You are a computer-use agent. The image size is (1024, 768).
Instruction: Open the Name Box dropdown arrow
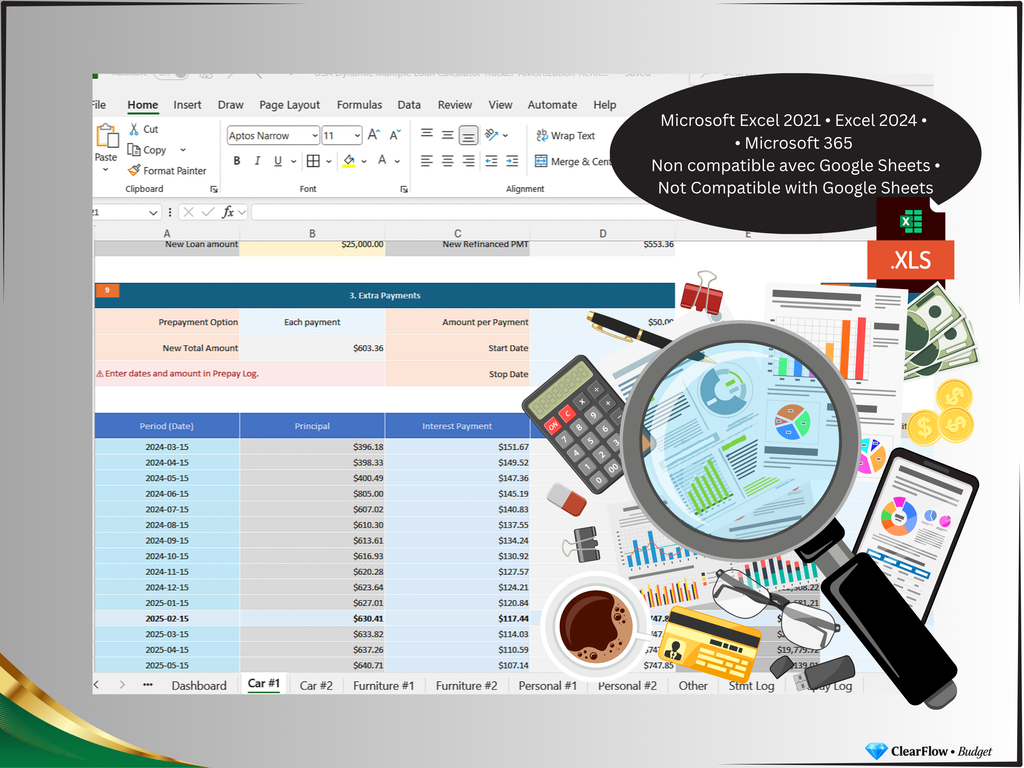pyautogui.click(x=153, y=212)
